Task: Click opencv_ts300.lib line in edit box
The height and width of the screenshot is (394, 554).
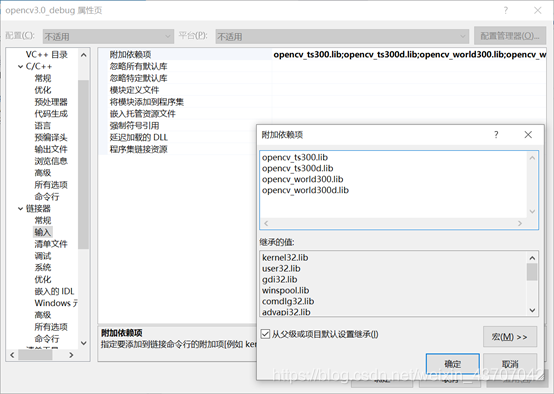Action: click(295, 157)
